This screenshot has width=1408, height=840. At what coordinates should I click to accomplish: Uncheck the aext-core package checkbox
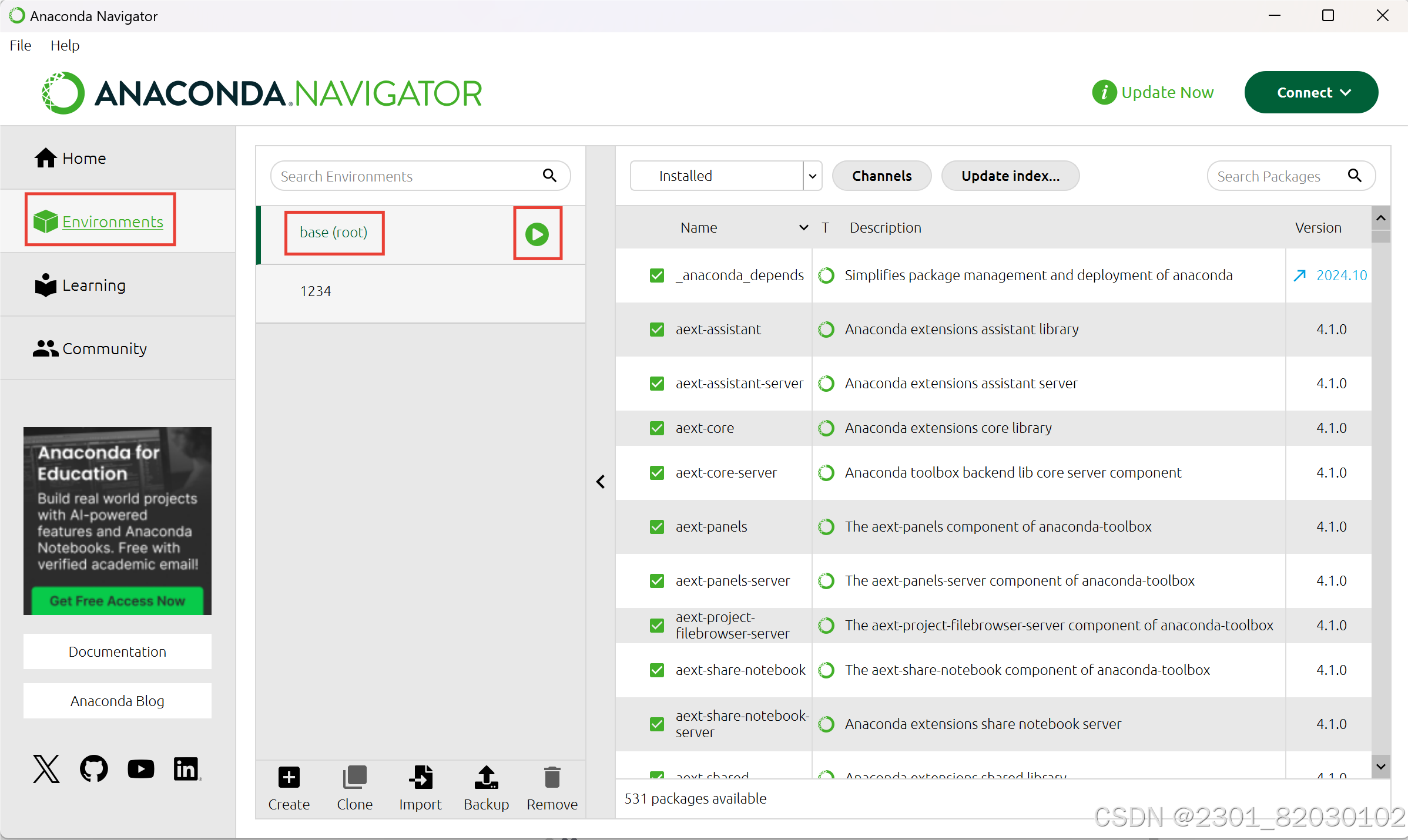coord(657,428)
